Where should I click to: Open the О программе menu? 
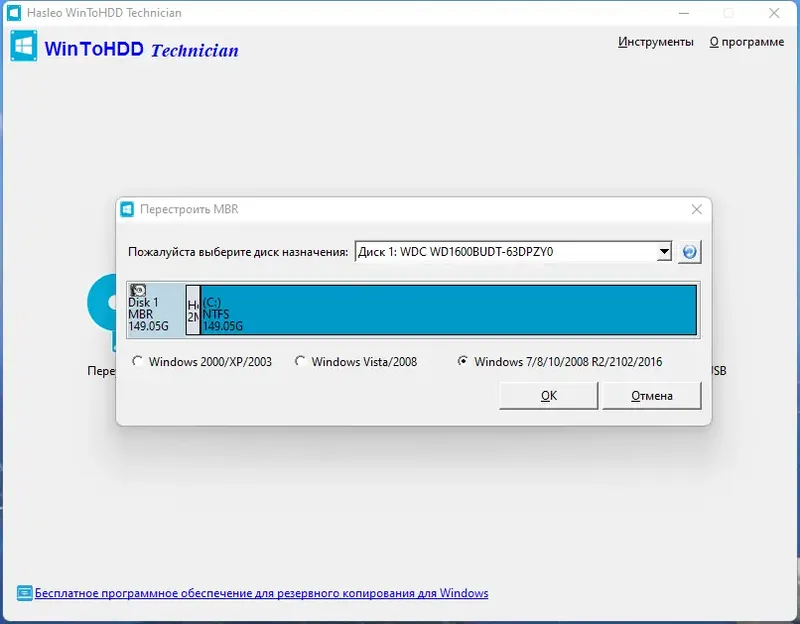coord(746,42)
